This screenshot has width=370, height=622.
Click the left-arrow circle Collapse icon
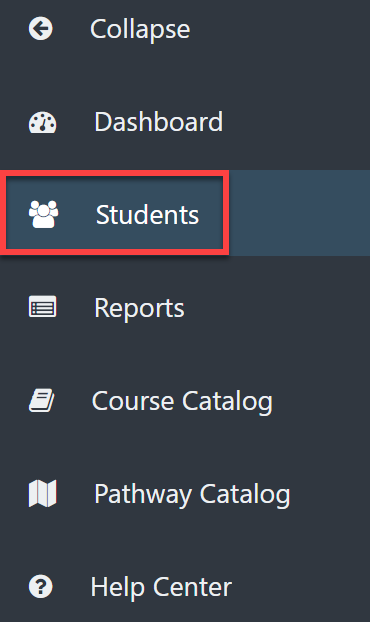(x=40, y=29)
